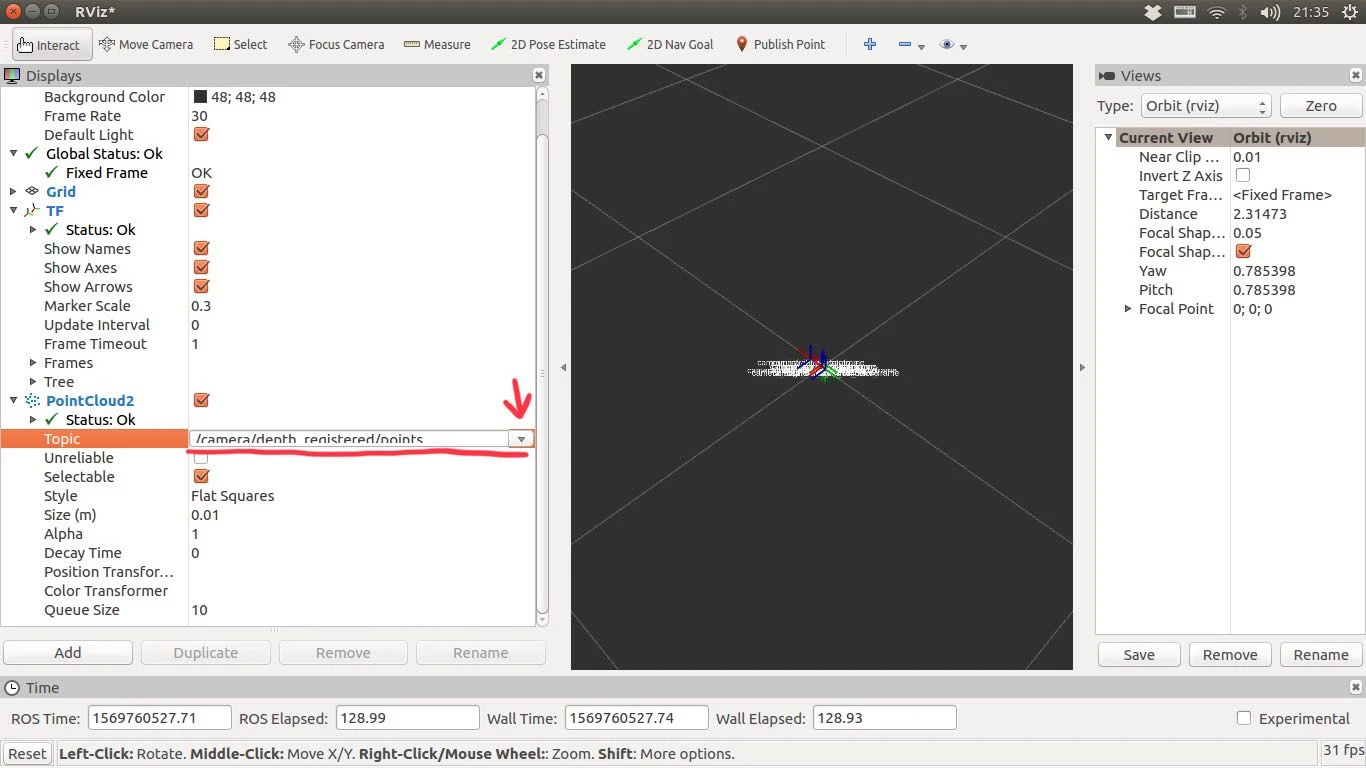This screenshot has width=1366, height=768.
Task: Click the Zero view button
Action: click(x=1321, y=106)
